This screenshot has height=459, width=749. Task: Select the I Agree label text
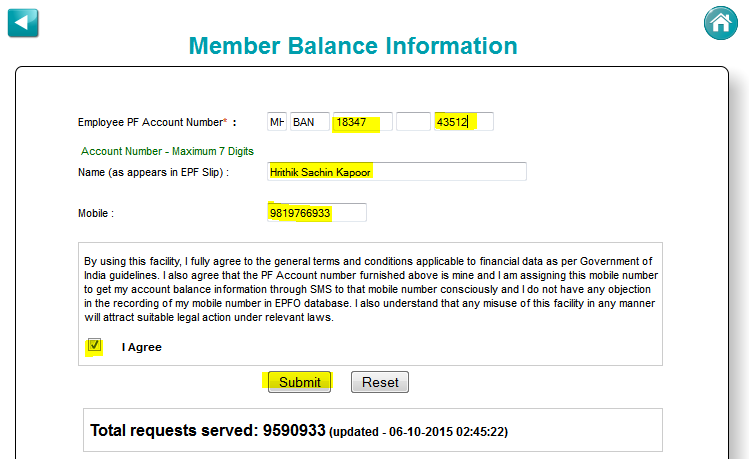(141, 347)
